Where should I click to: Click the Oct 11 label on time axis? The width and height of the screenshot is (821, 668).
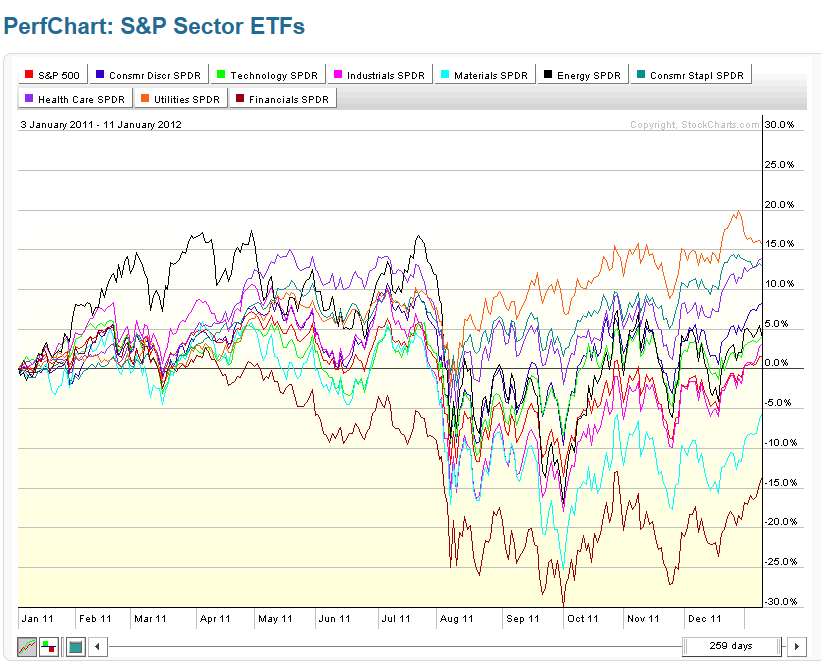click(x=582, y=618)
